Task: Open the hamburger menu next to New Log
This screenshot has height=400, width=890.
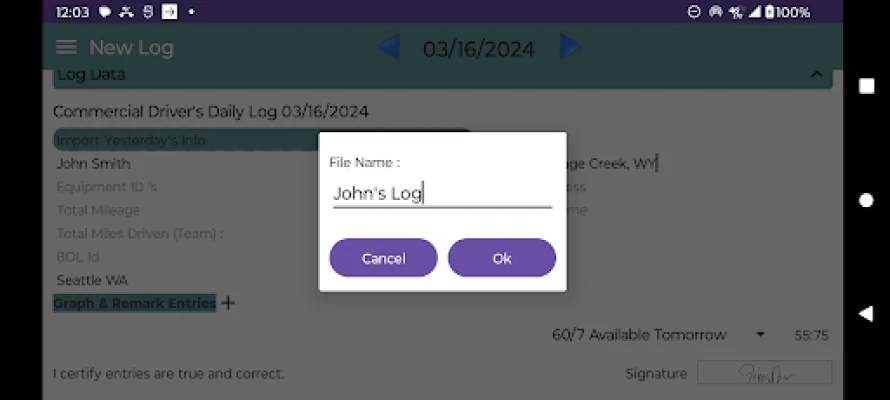Action: point(66,48)
